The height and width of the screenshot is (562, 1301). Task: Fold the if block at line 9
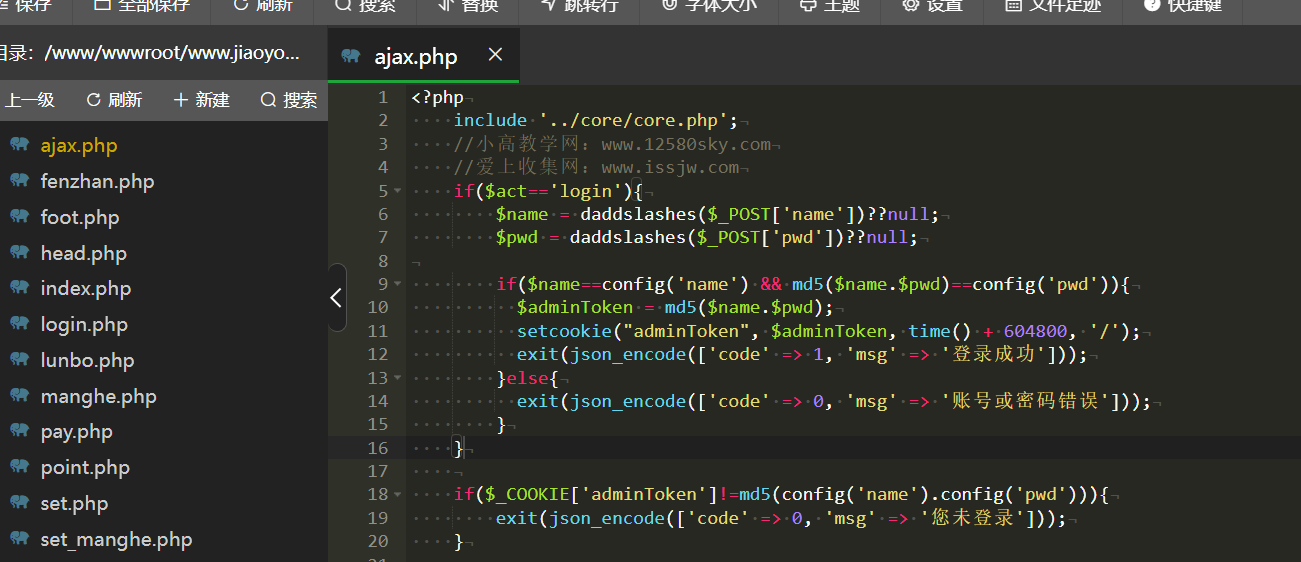398,284
